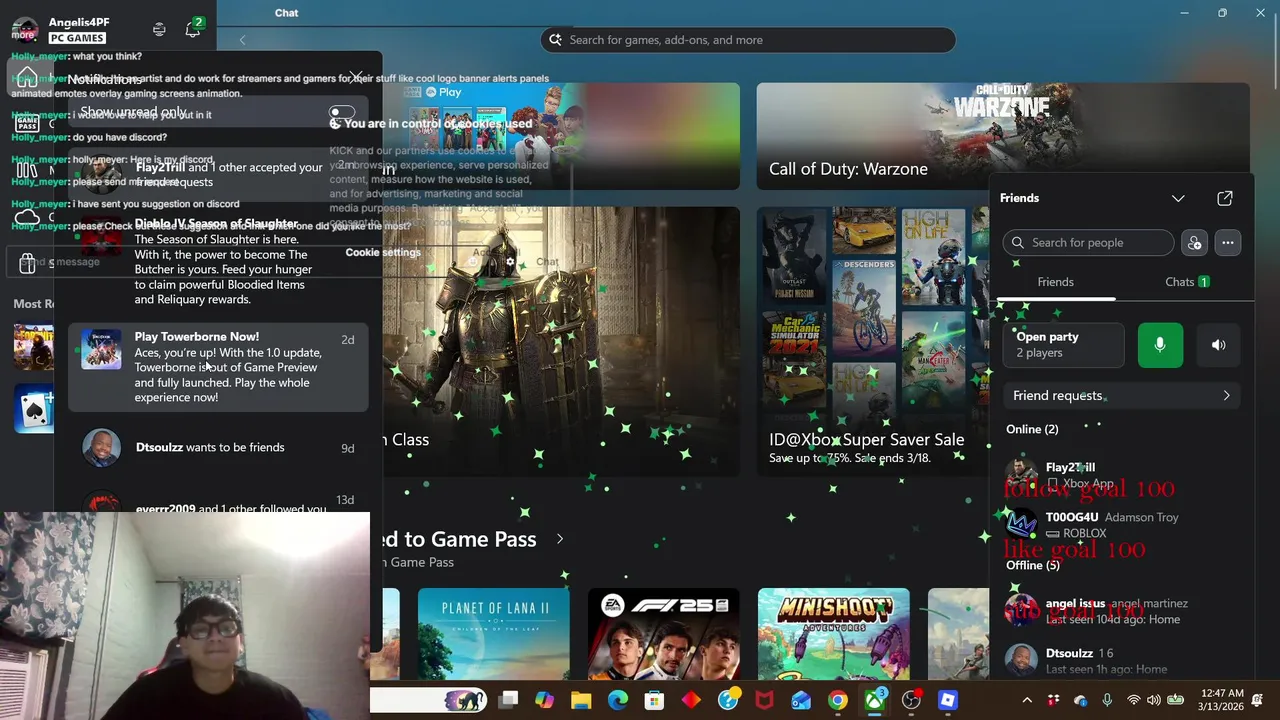
Task: Open Microsoft Edge from the taskbar
Action: (x=618, y=700)
